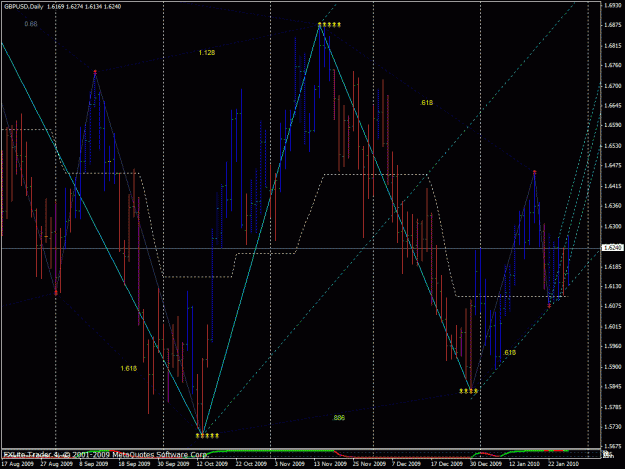
Task: Click the 1.6415 price axis label
Action: pyautogui.click(x=613, y=186)
